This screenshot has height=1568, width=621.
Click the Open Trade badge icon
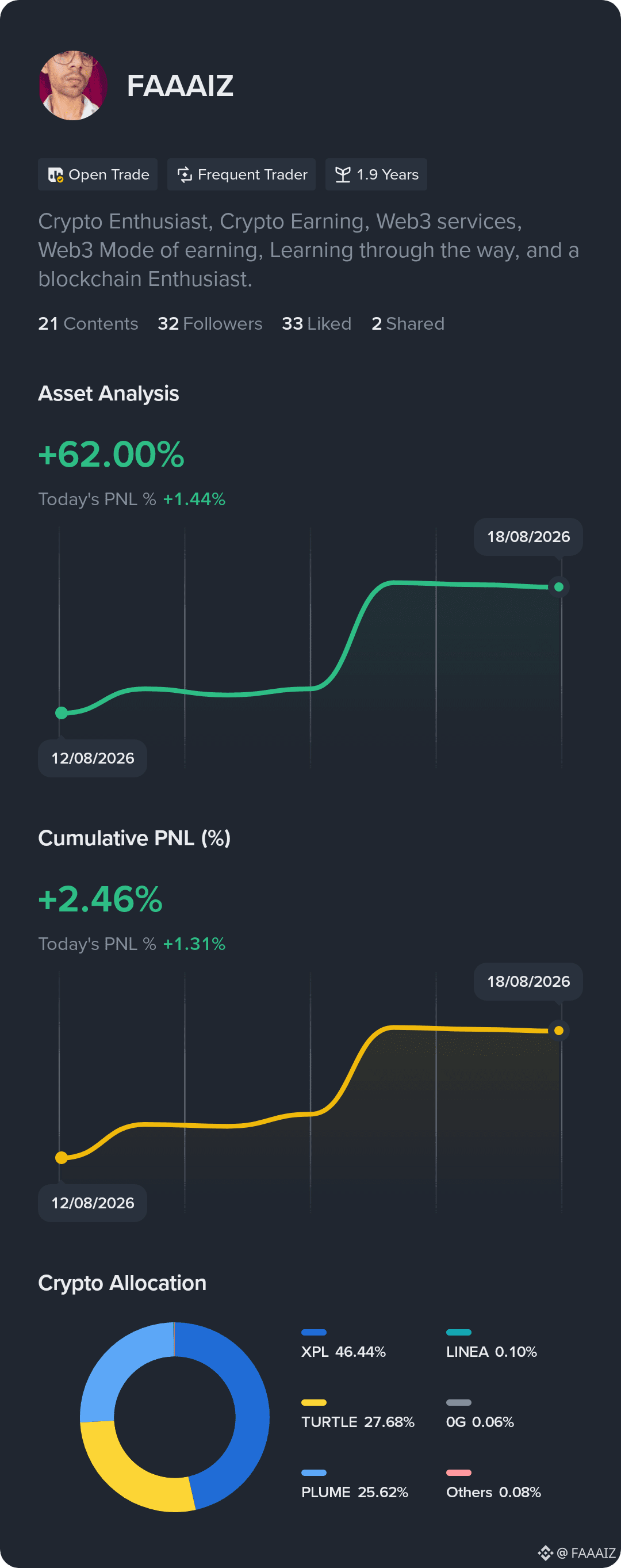[x=55, y=175]
